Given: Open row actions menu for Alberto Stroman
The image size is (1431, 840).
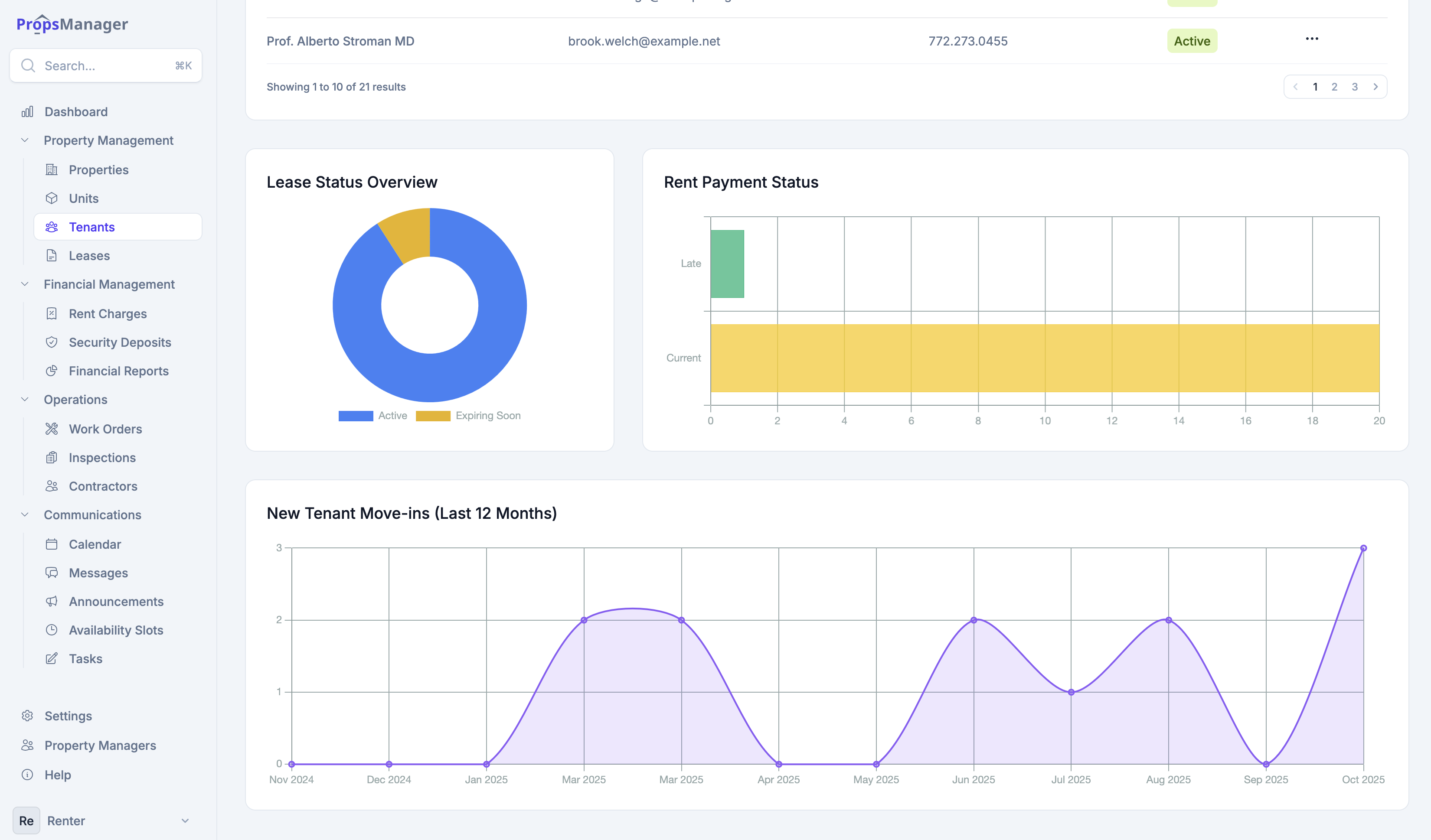Looking at the screenshot, I should [1312, 39].
